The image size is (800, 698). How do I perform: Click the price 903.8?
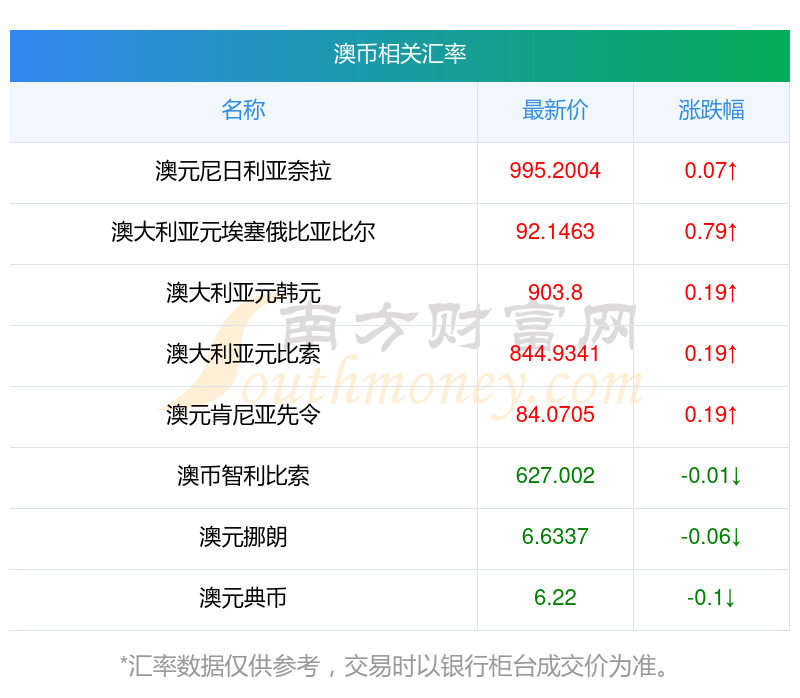pyautogui.click(x=555, y=292)
